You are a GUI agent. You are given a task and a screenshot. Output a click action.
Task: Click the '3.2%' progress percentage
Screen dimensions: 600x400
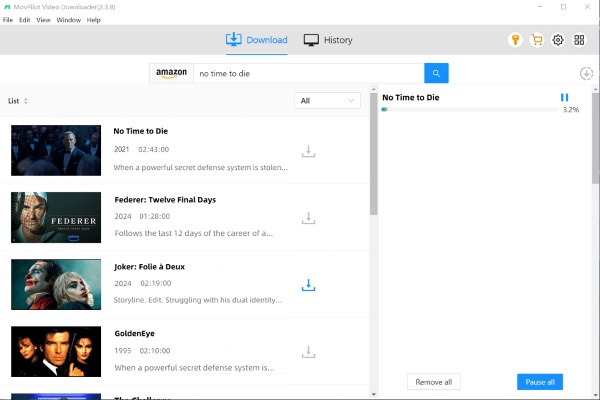click(571, 110)
